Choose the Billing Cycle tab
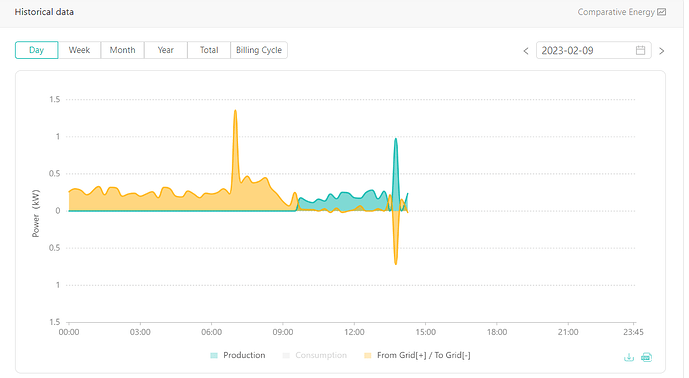Viewport: 689px width, 378px height. click(259, 50)
